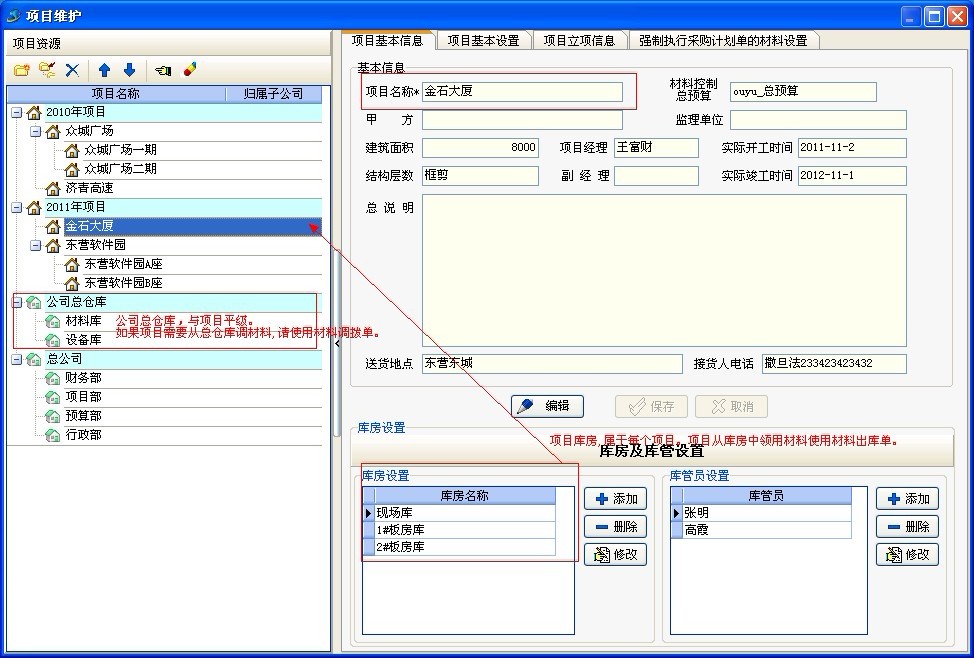The height and width of the screenshot is (658, 974).
Task: Click the blue X delete icon
Action: click(x=72, y=70)
